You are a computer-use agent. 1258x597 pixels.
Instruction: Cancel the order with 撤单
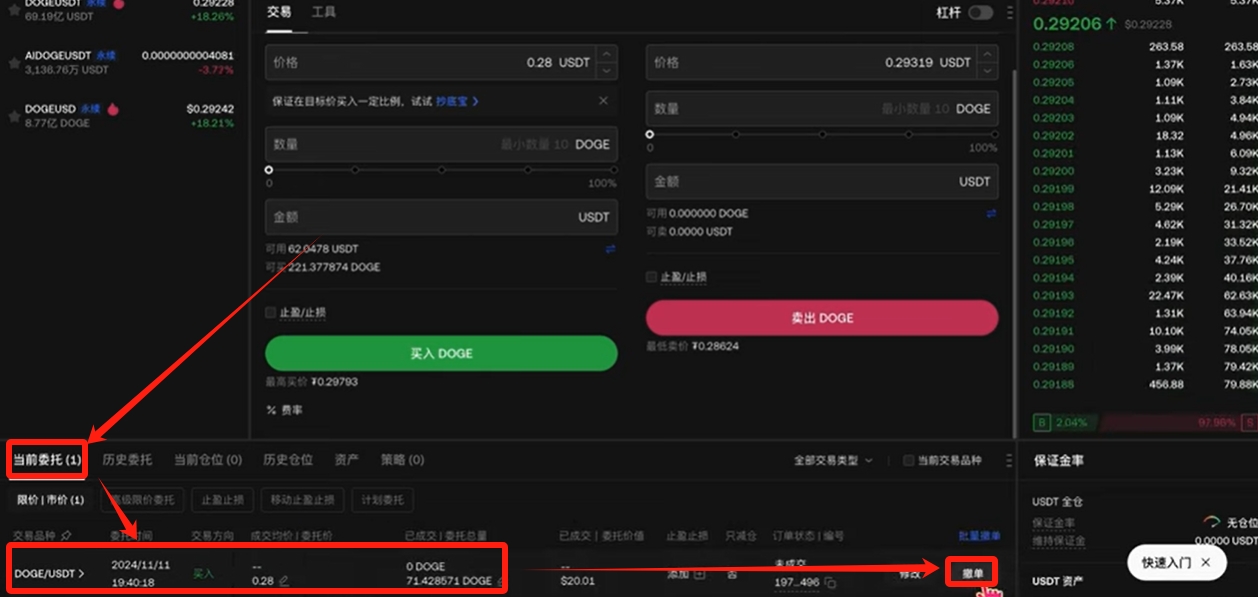click(972, 573)
